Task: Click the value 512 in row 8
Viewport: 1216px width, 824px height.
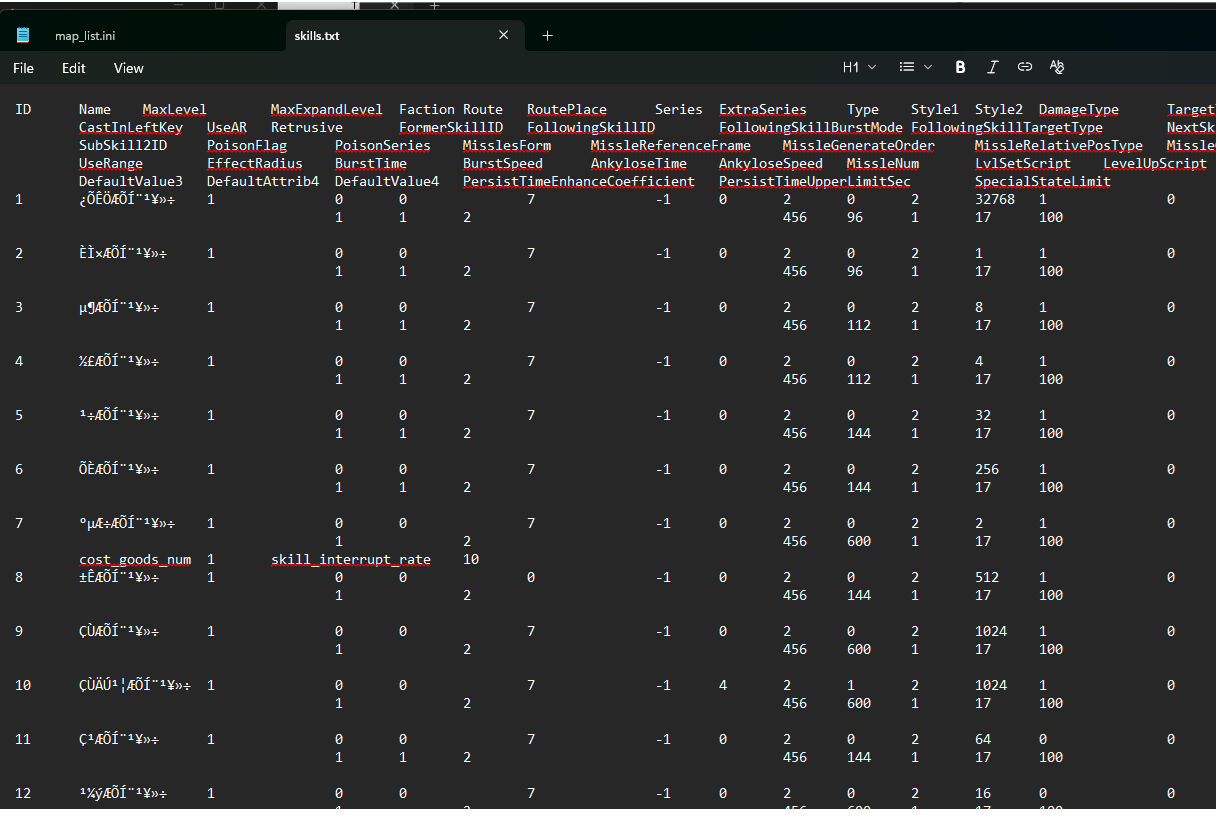Action: pos(987,577)
